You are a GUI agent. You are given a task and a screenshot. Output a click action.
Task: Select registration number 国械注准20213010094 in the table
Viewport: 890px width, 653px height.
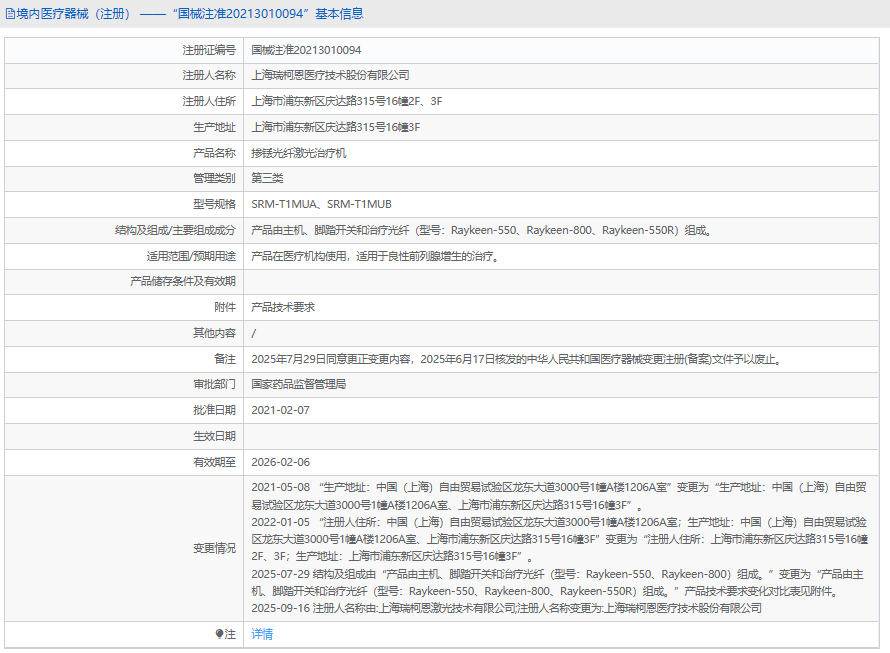coord(306,50)
